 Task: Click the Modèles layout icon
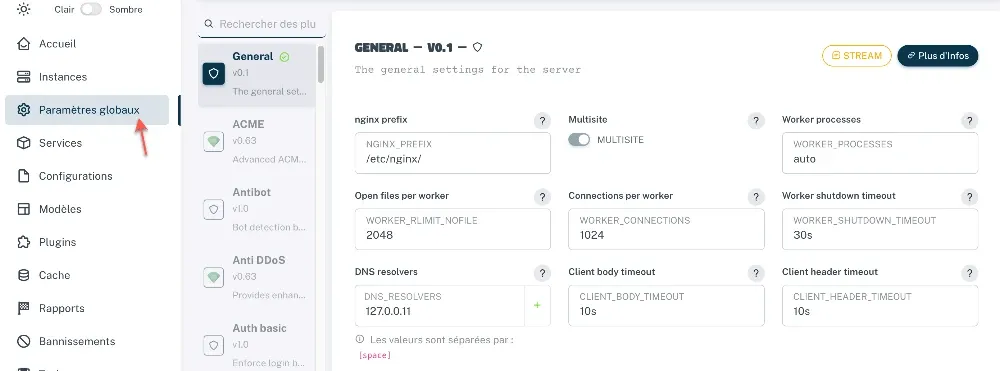click(24, 210)
